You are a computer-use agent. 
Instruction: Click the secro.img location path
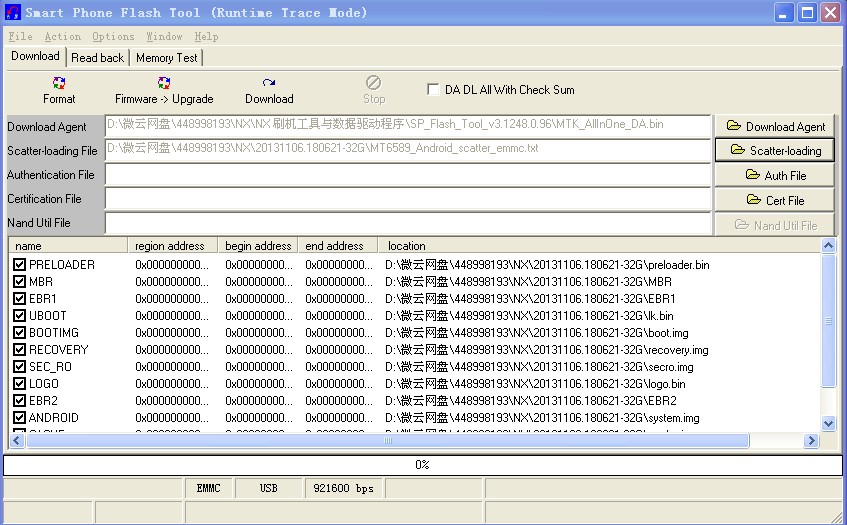(539, 367)
